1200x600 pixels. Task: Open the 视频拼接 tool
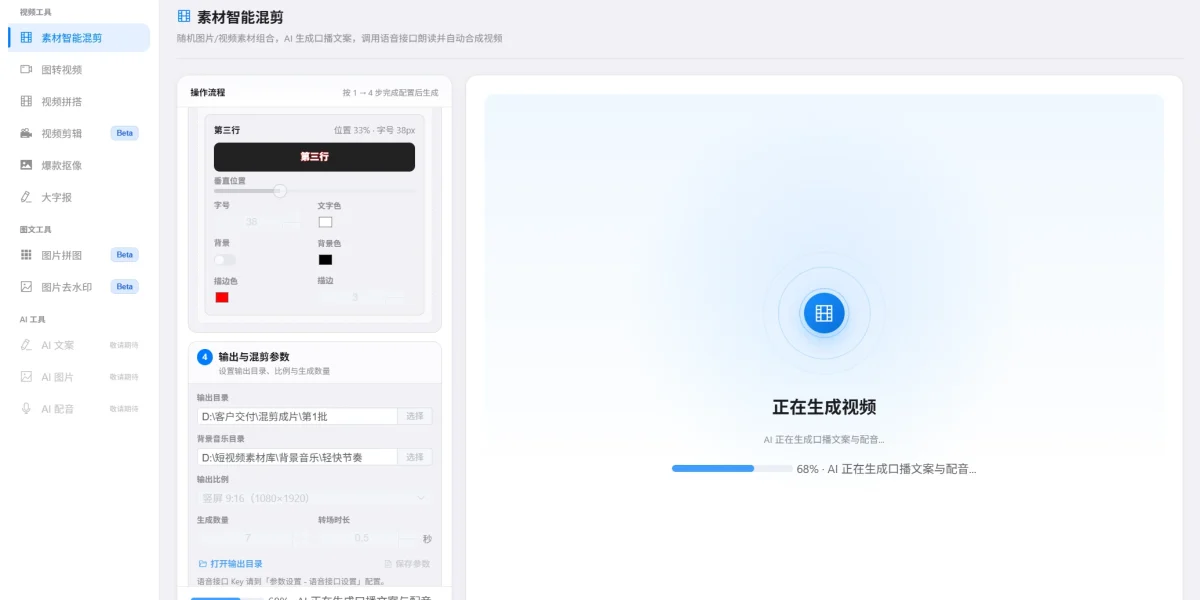(79, 101)
